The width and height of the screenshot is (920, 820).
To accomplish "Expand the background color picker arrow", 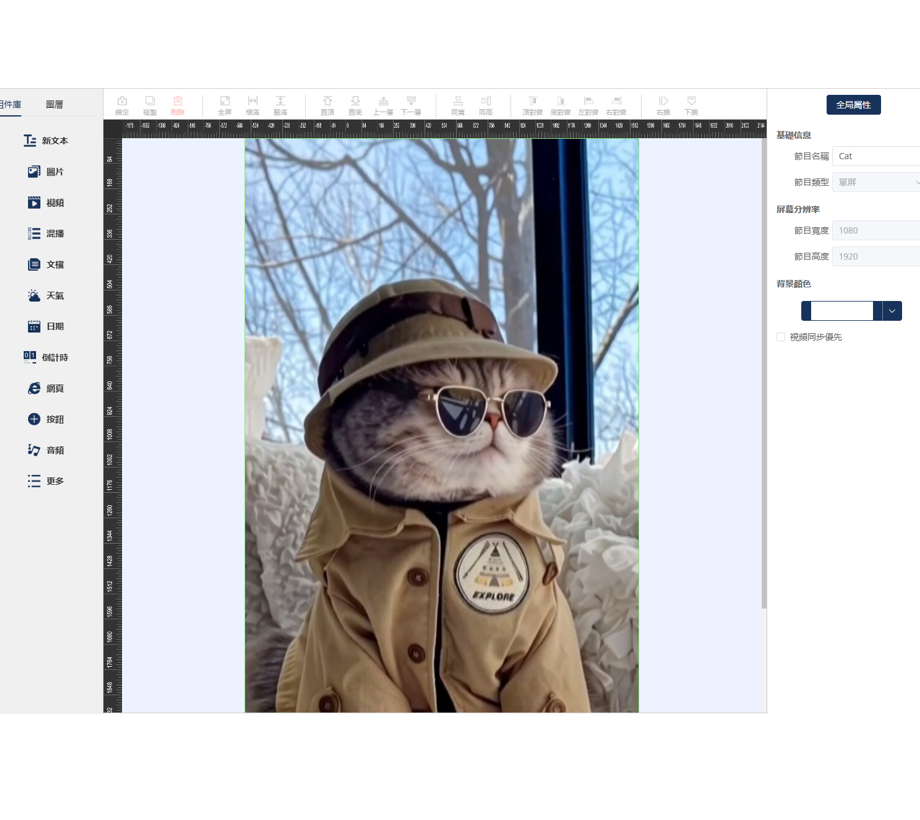I will tap(892, 311).
